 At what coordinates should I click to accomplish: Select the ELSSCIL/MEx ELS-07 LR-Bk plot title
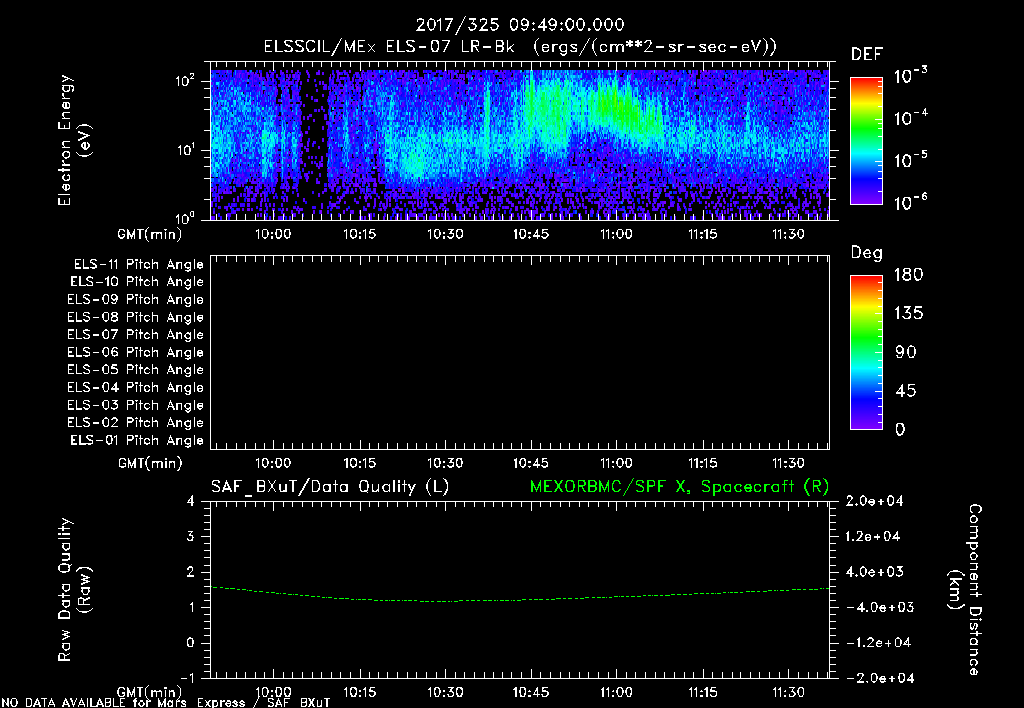[520, 47]
